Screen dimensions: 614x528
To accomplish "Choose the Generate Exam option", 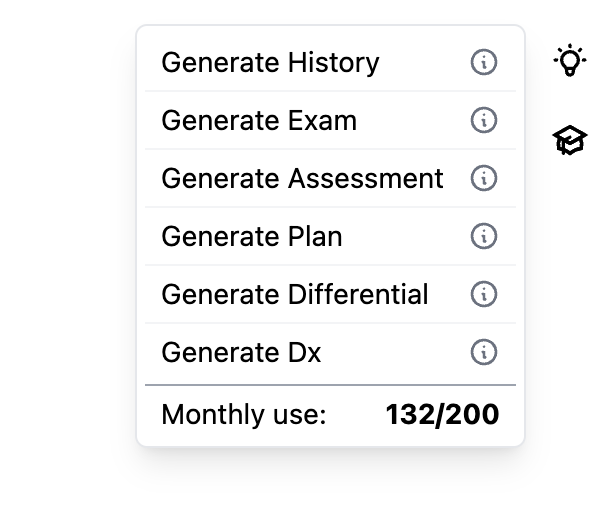I will coord(259,121).
